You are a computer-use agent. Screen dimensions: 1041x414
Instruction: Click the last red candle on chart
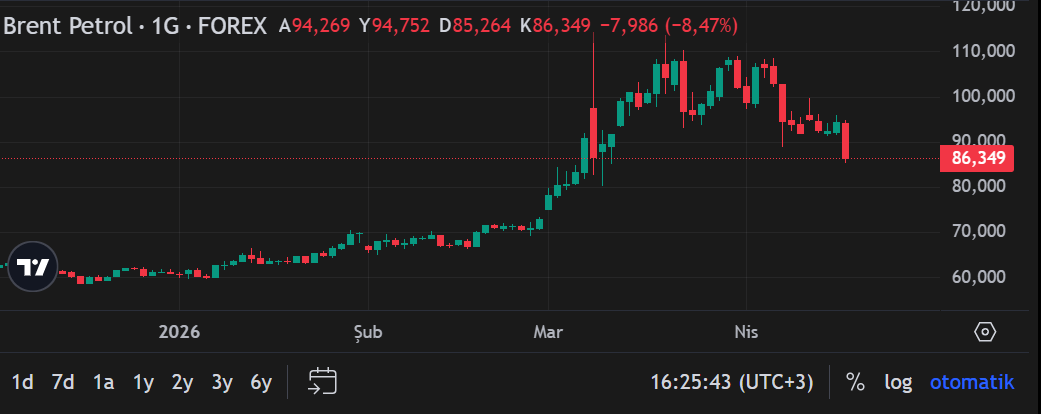[x=846, y=140]
